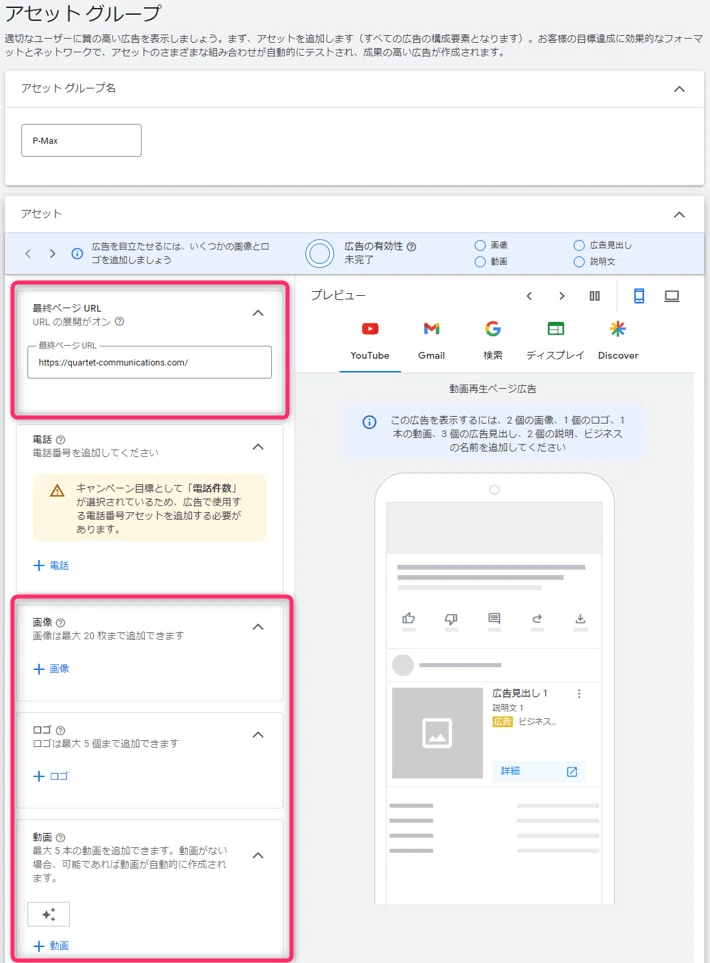Collapse the 最終ページ URL panel
The width and height of the screenshot is (710, 963).
[258, 313]
